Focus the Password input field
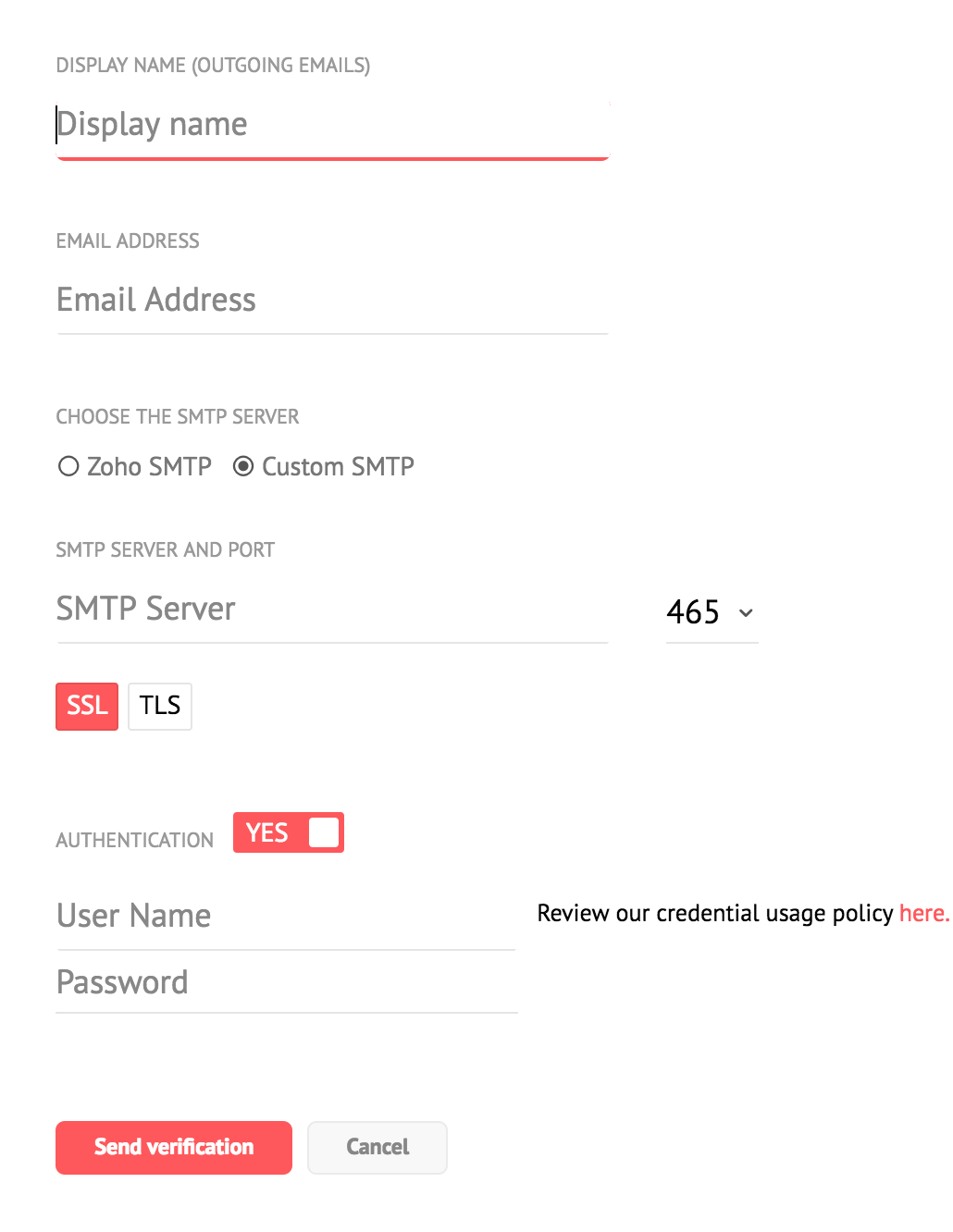Screen dimensions: 953x1232 tap(285, 983)
